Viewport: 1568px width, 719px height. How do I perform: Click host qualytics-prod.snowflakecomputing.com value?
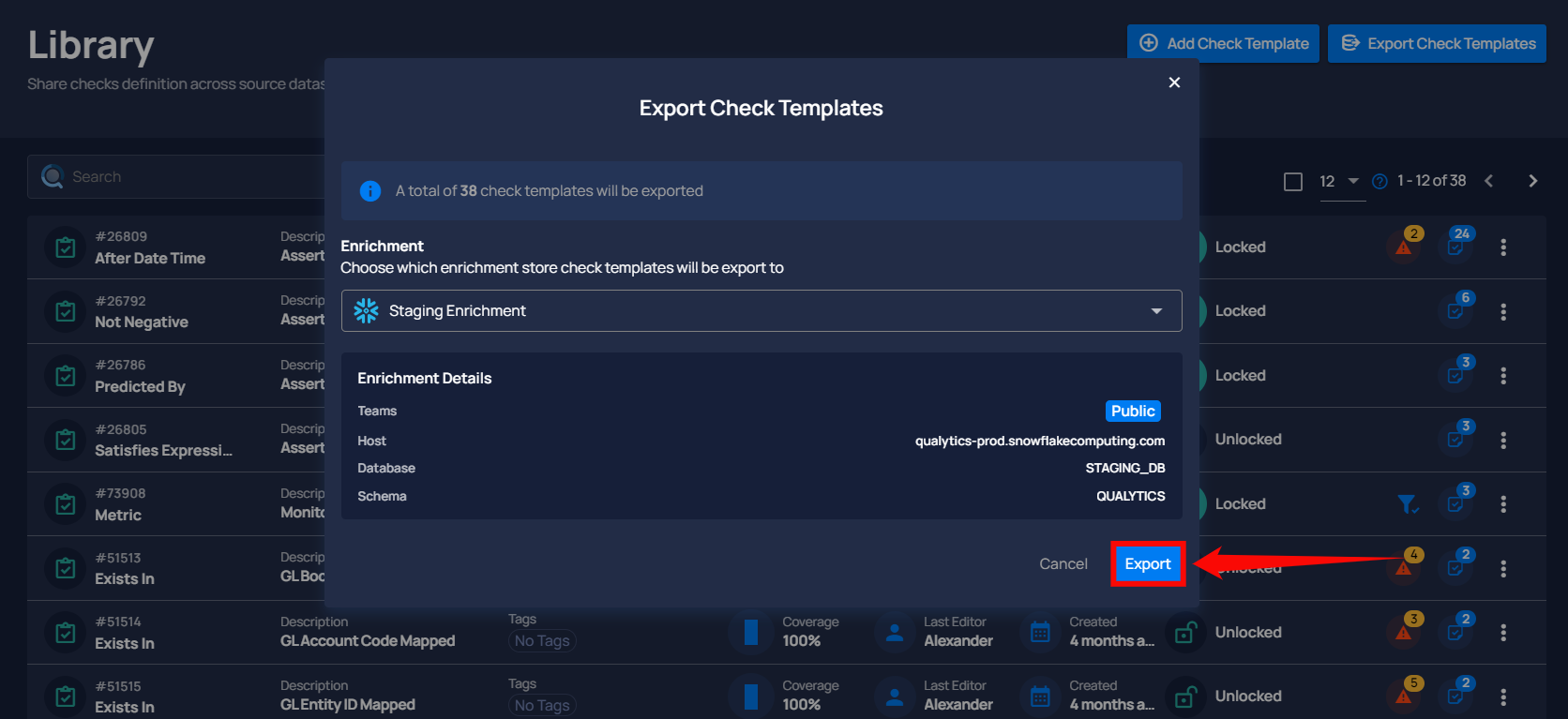1040,441
